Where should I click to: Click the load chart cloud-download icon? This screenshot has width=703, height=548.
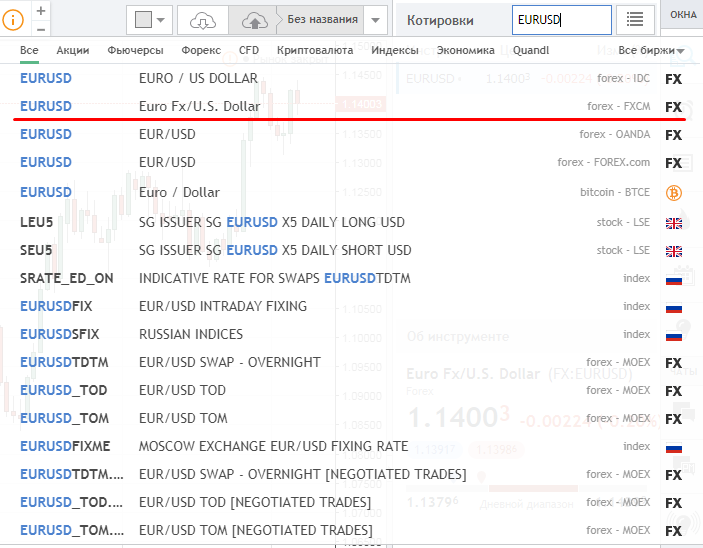coord(203,20)
